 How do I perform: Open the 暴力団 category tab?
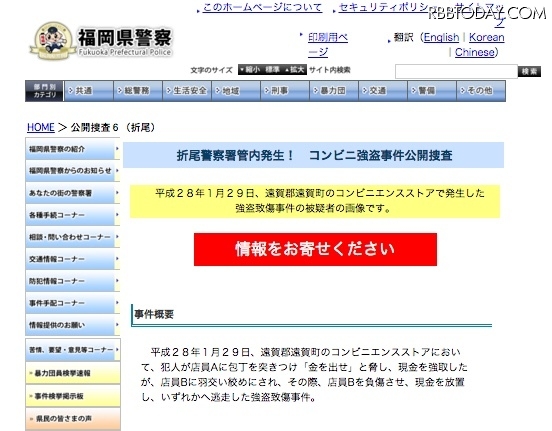click(334, 91)
